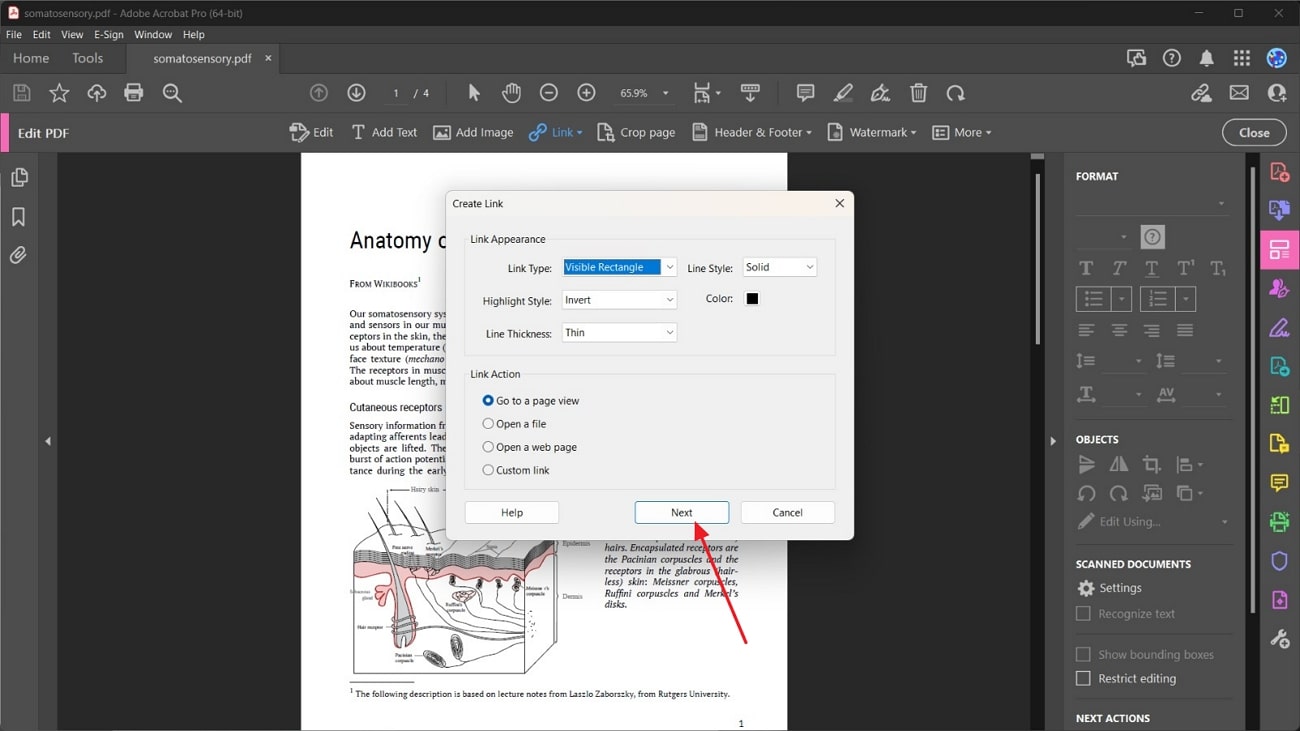Open the Line Thickness dropdown

[x=620, y=333]
